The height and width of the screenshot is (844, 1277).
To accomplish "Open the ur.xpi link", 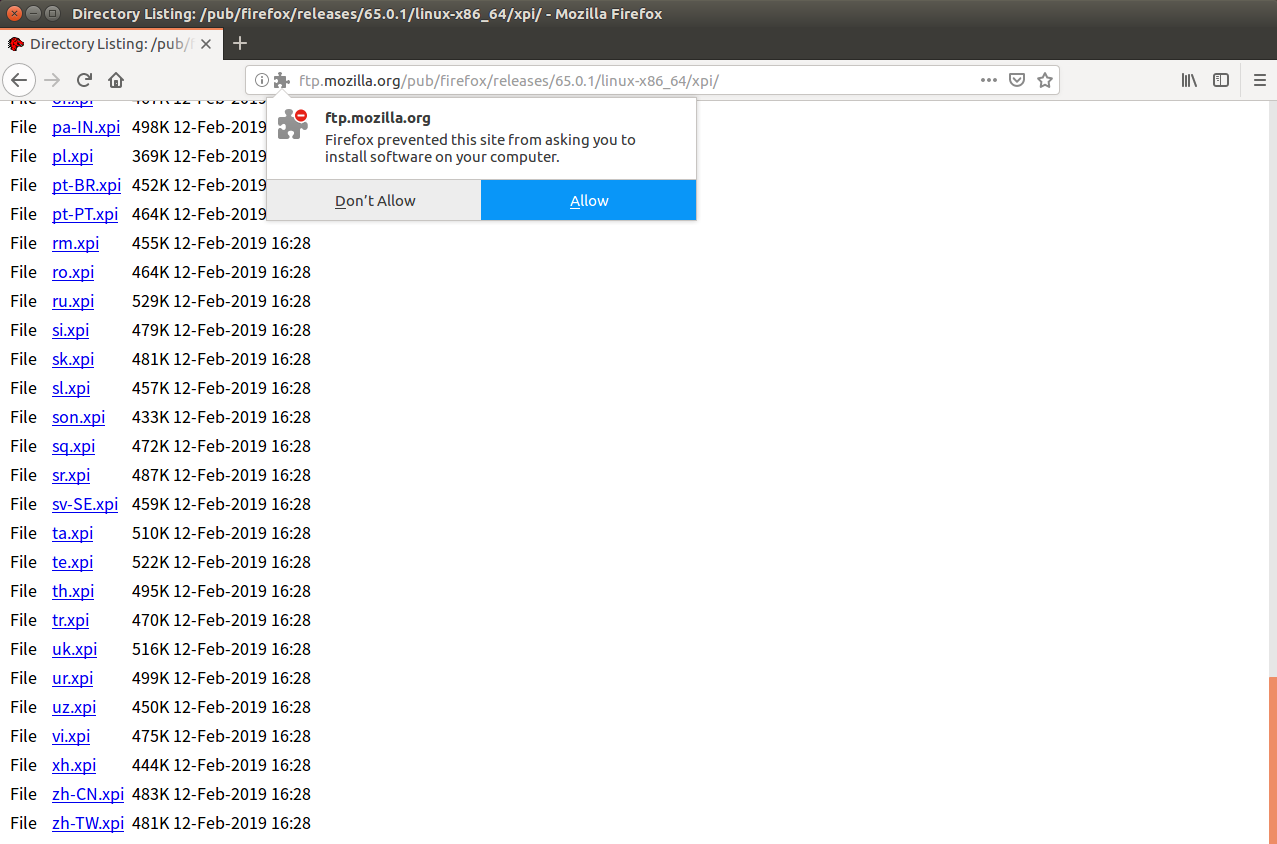I will 73,678.
